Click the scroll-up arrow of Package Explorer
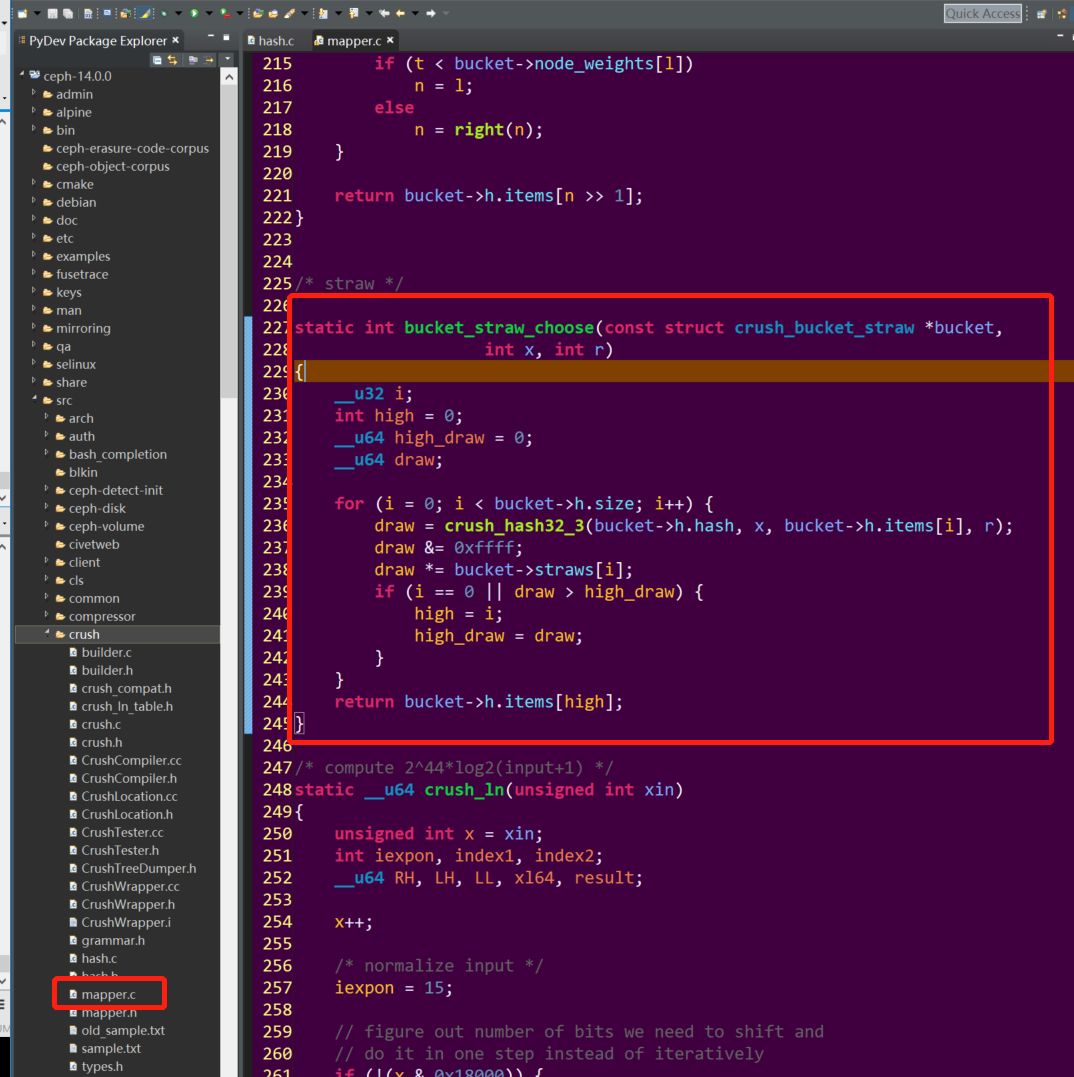Image resolution: width=1074 pixels, height=1077 pixels. click(x=229, y=77)
